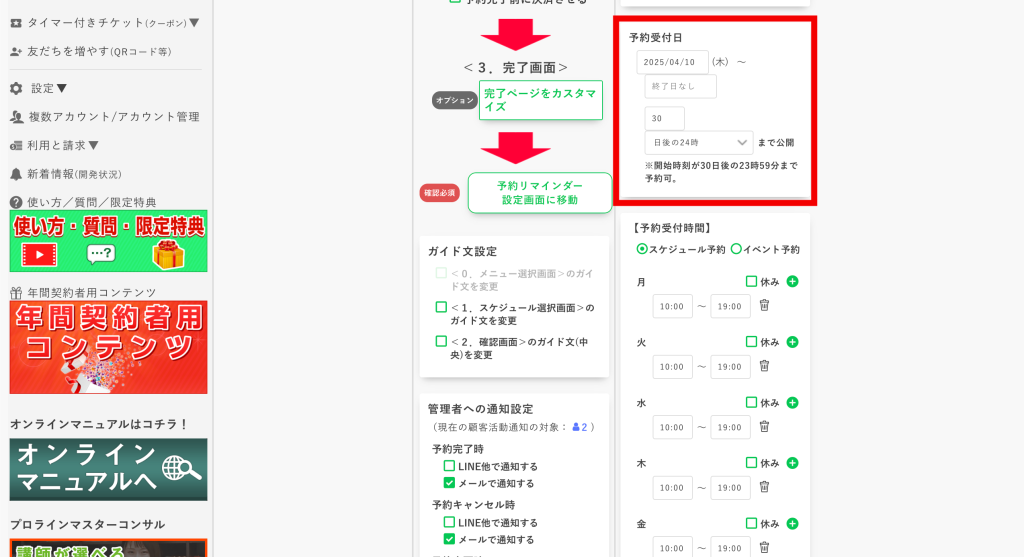Open タイマー付きチケット menu in sidebar
The height and width of the screenshot is (557, 1024).
[105, 23]
